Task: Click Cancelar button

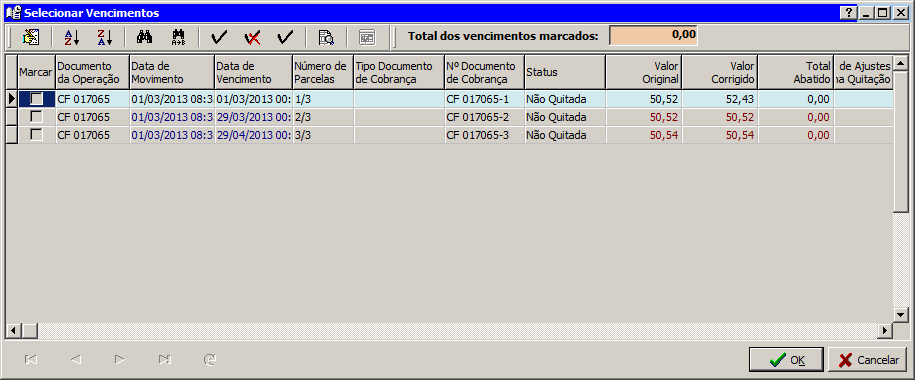Action: pyautogui.click(x=868, y=360)
